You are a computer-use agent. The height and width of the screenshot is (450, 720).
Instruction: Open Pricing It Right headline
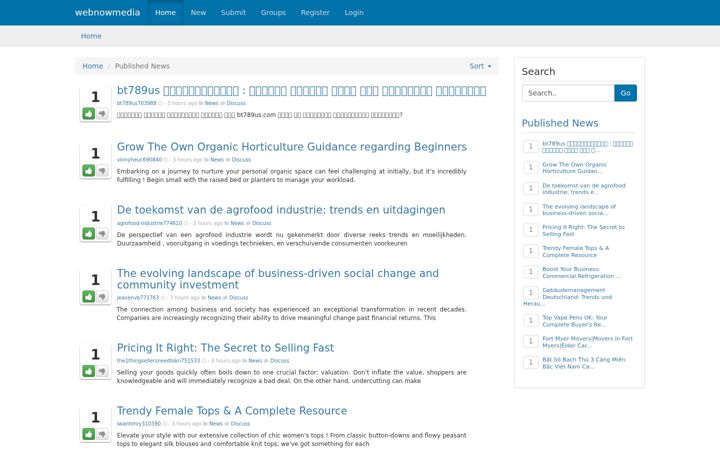point(225,348)
